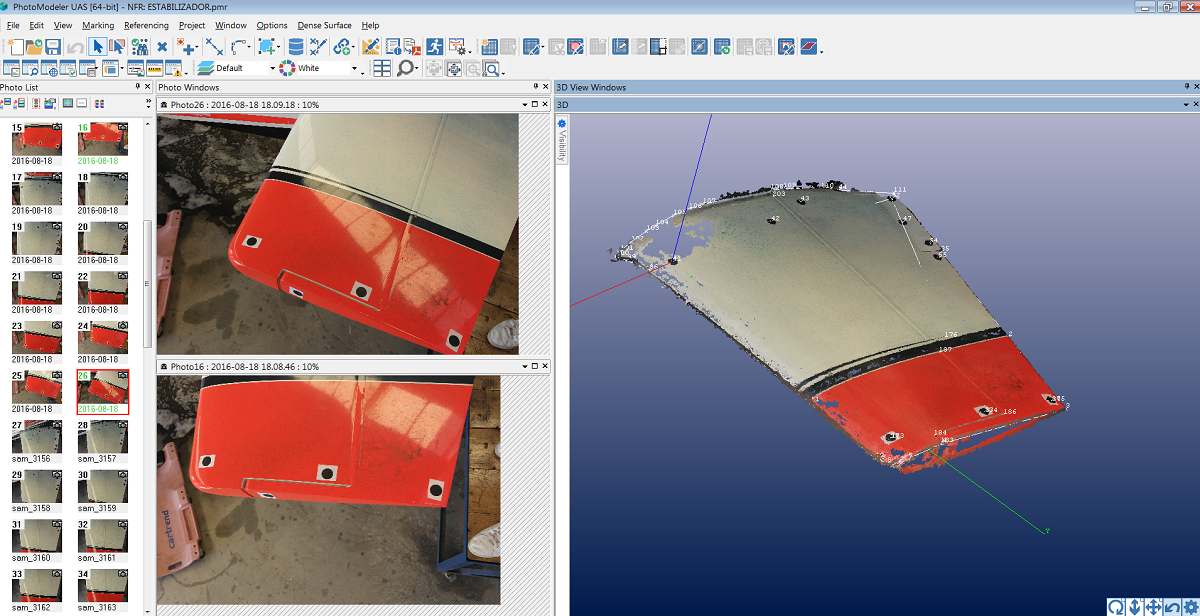
Task: Open the Referencing menu
Action: point(146,25)
